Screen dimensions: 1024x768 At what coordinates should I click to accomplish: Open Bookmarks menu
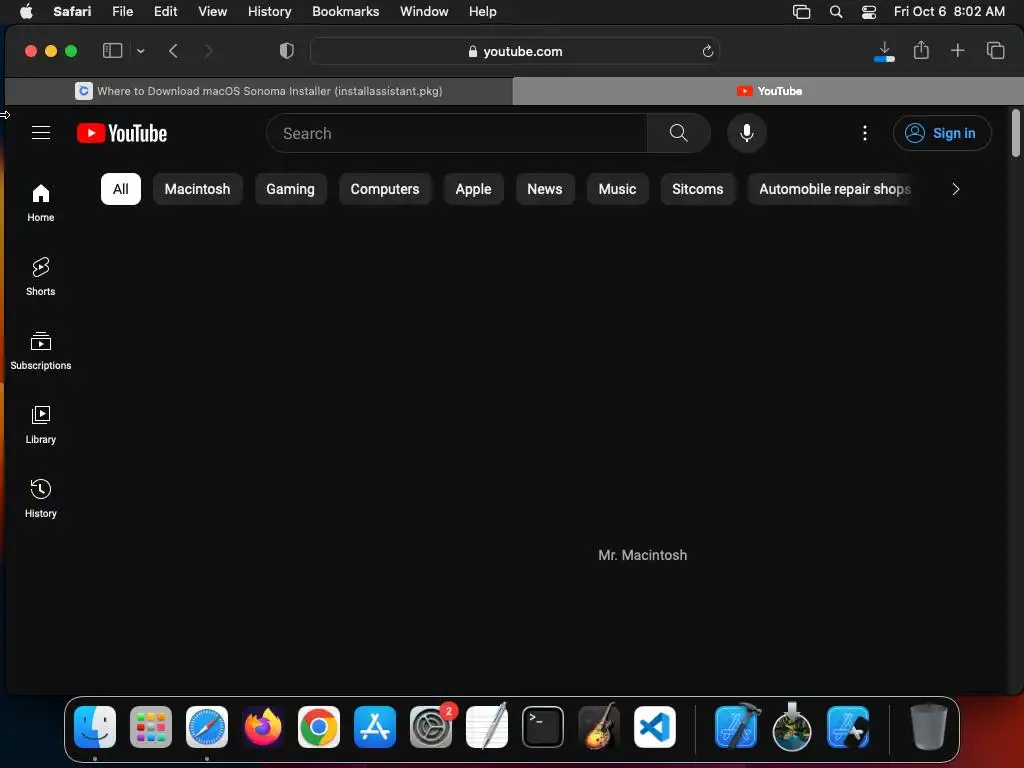(x=345, y=12)
